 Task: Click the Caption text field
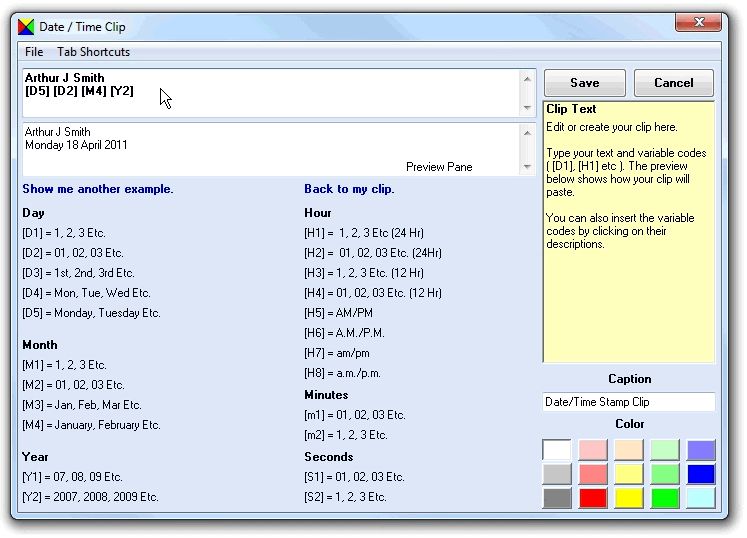(x=628, y=402)
